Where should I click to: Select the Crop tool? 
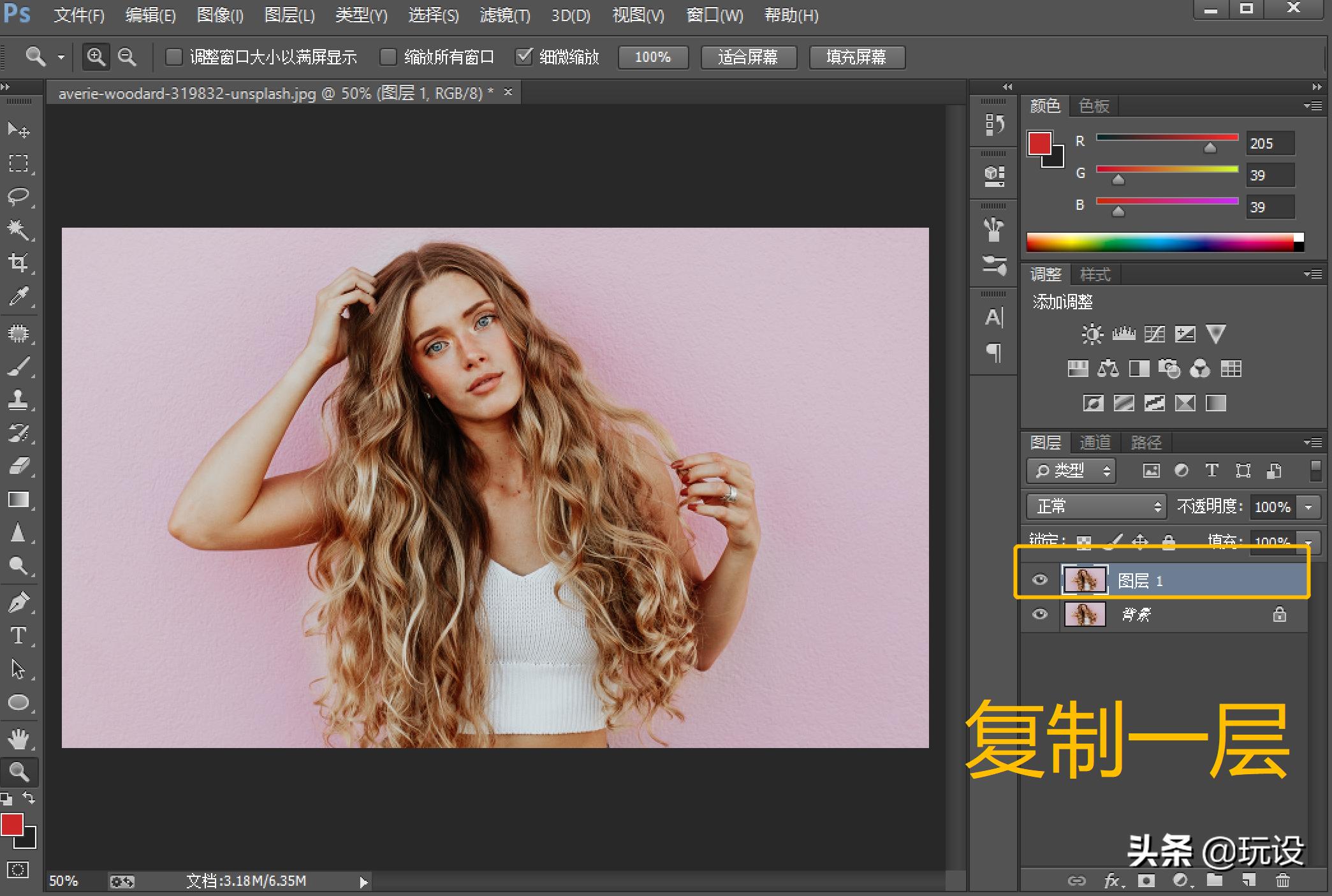(x=18, y=262)
